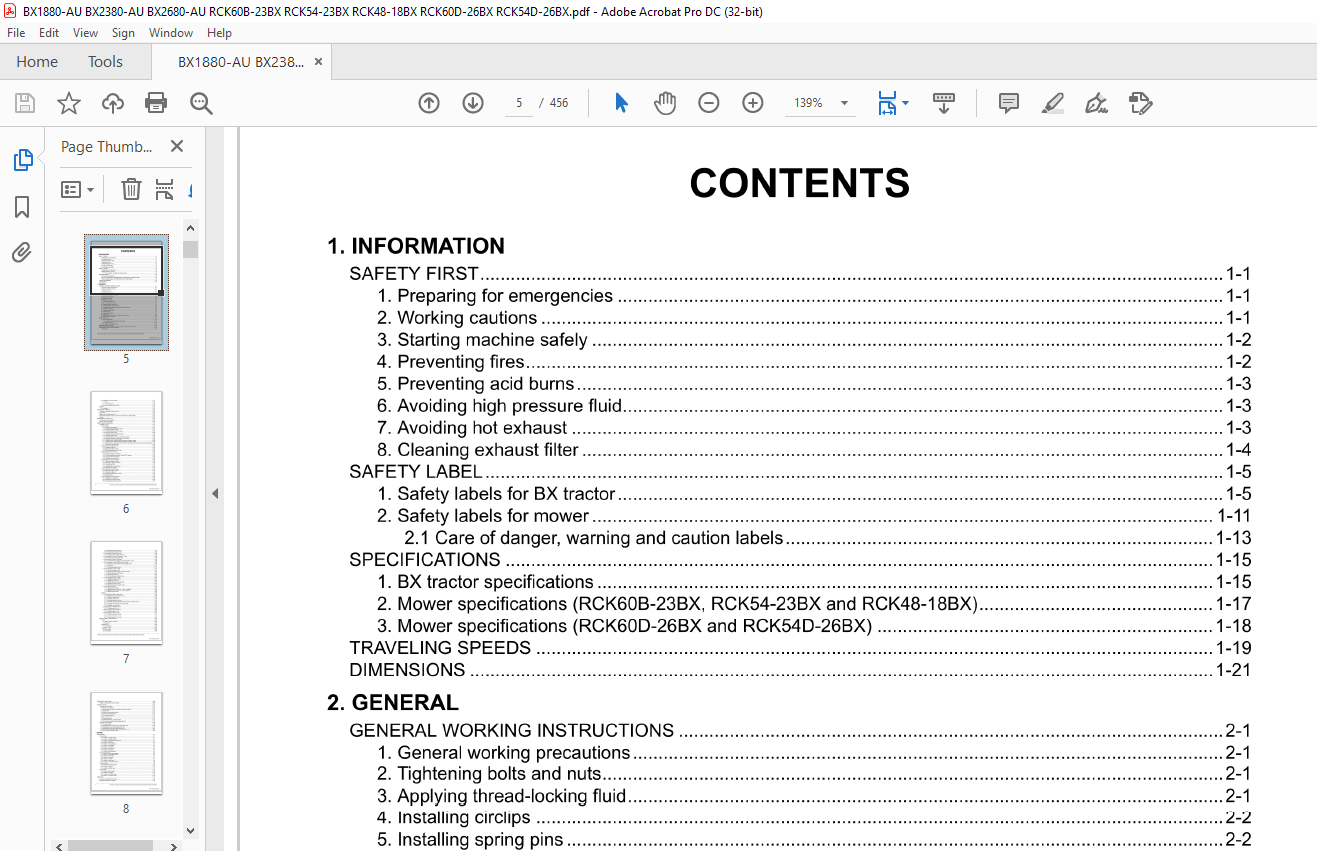Open TRAVELING SPEEDS contents entry
1317x851 pixels.
click(x=800, y=648)
